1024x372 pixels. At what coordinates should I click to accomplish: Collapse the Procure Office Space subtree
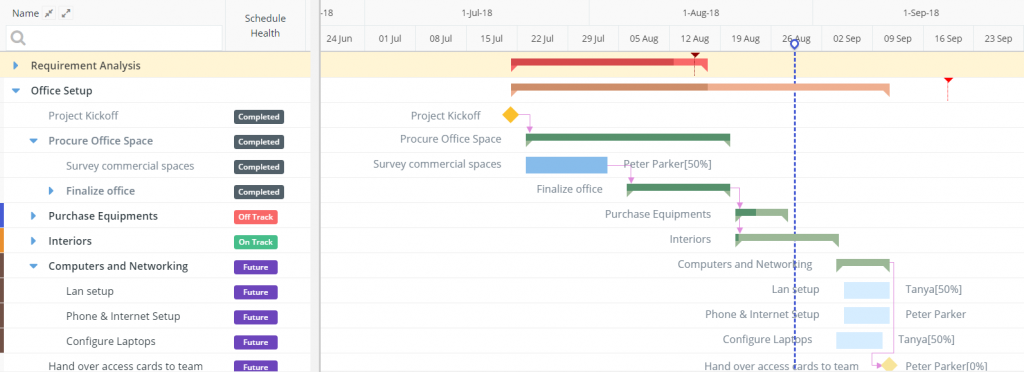click(x=33, y=141)
